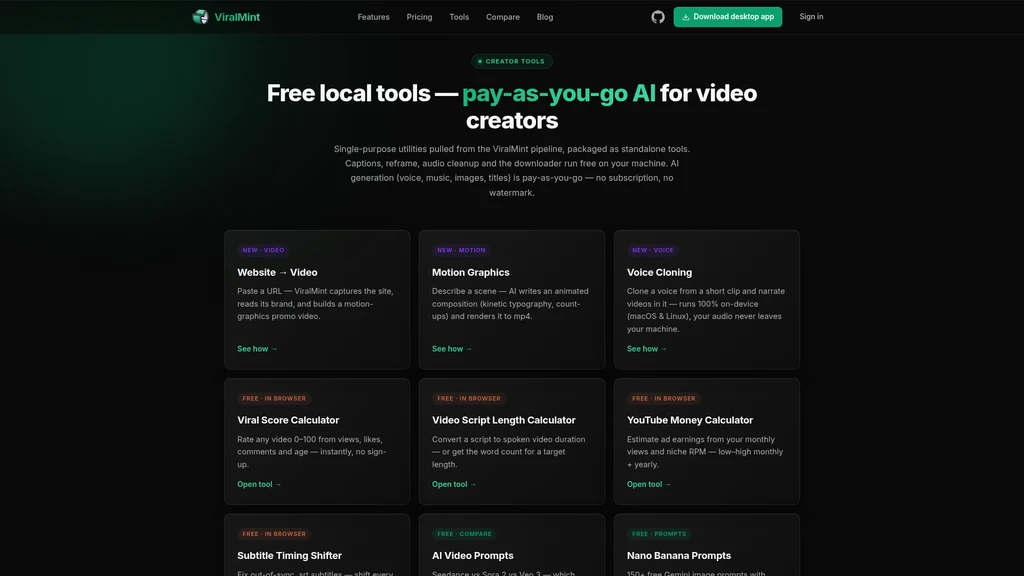Click the NEW · VIDEO tag
The image size is (1024, 576).
(263, 250)
